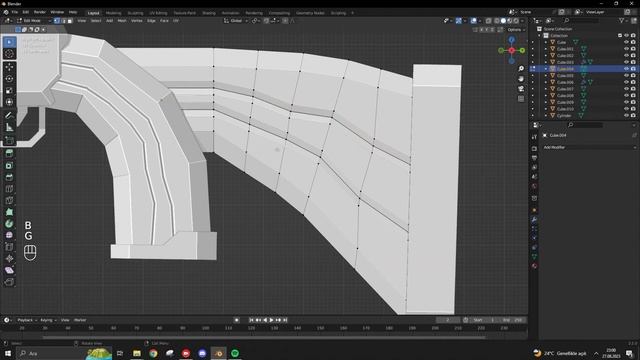The height and width of the screenshot is (360, 640).
Task: Open the Render menu
Action: [40, 12]
